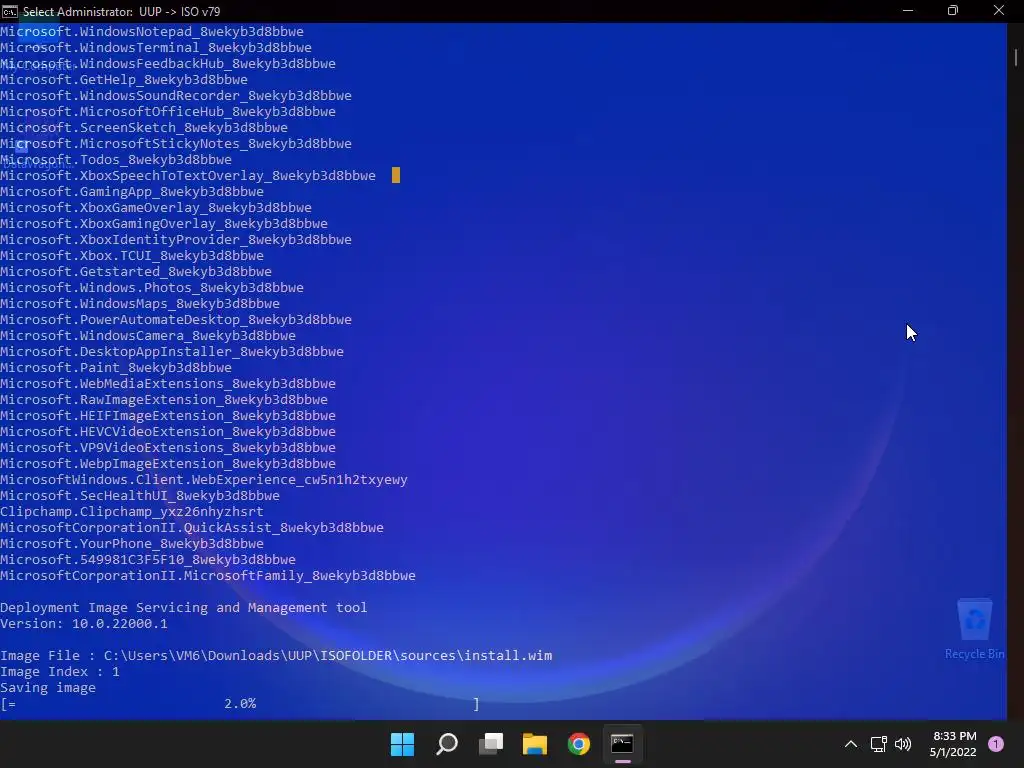Click the Deployment Image Servicing heading line
The image size is (1024, 768).
pyautogui.click(x=184, y=607)
